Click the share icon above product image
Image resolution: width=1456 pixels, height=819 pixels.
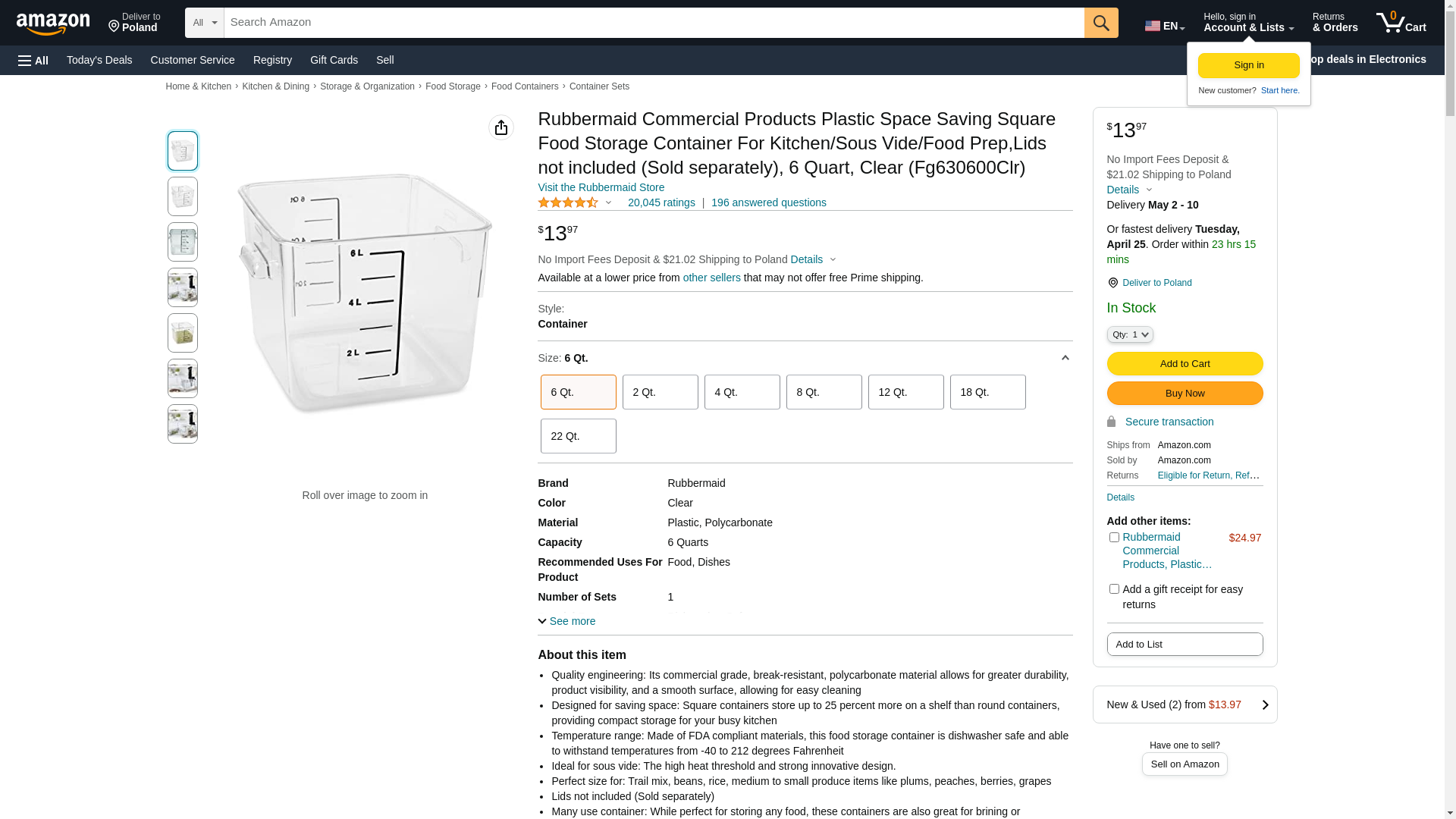click(x=501, y=127)
